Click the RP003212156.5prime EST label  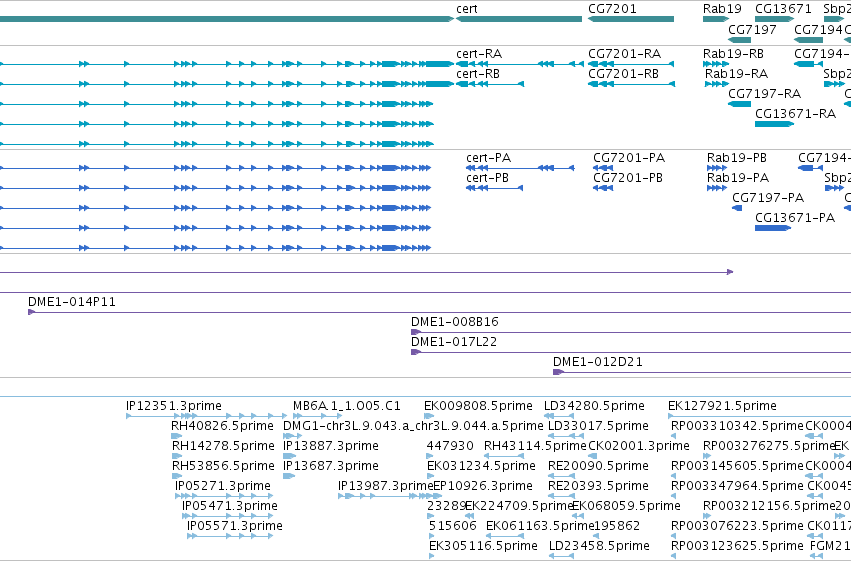tap(769, 506)
